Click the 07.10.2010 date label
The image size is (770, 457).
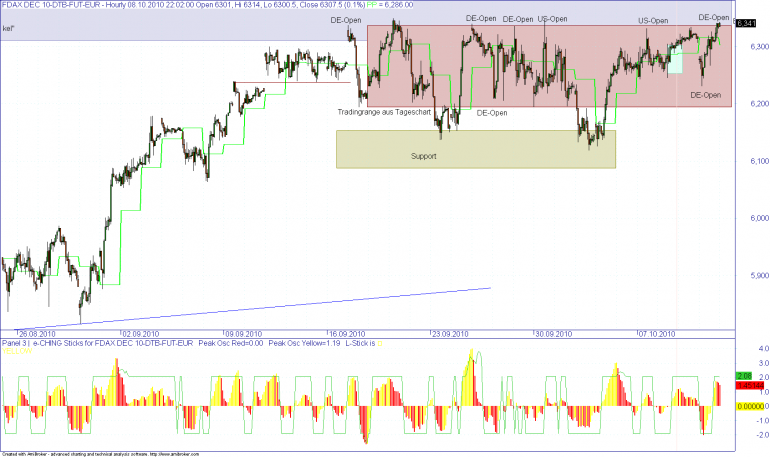pos(657,334)
